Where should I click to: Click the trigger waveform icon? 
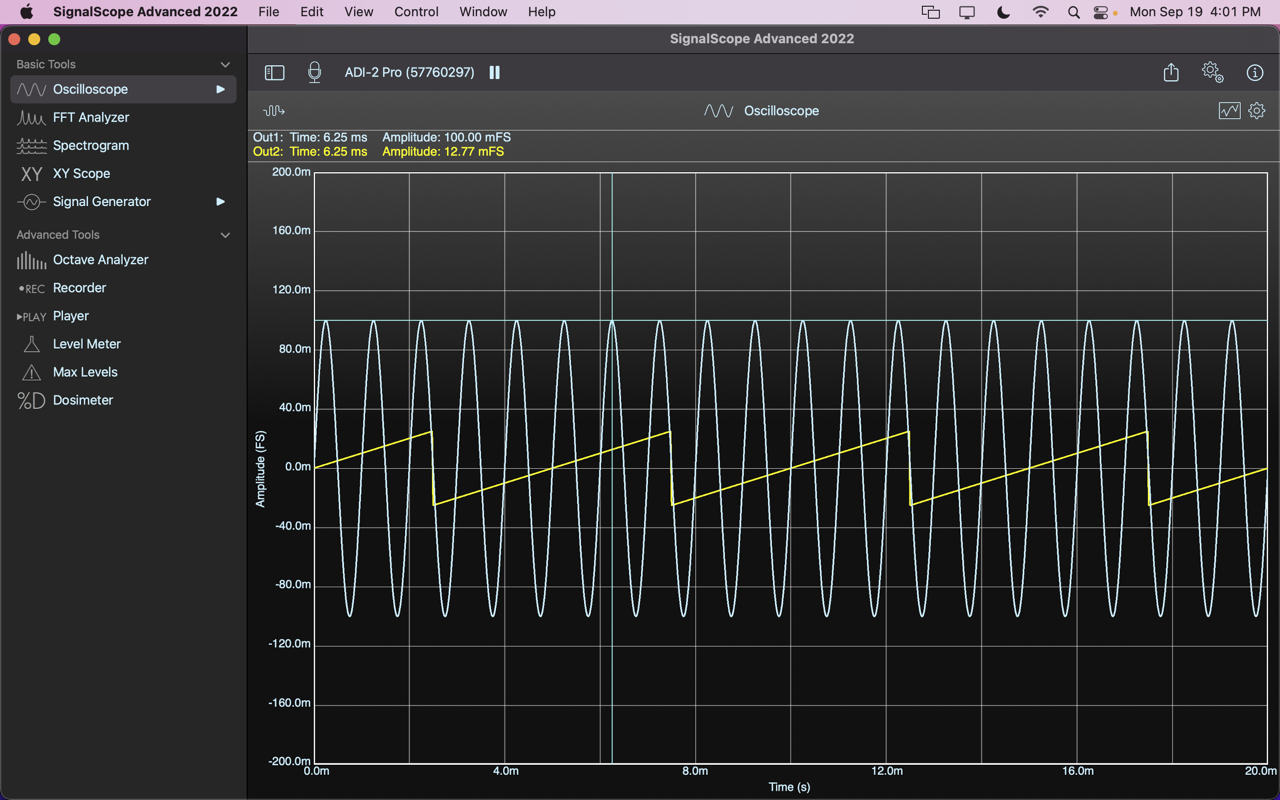click(273, 110)
